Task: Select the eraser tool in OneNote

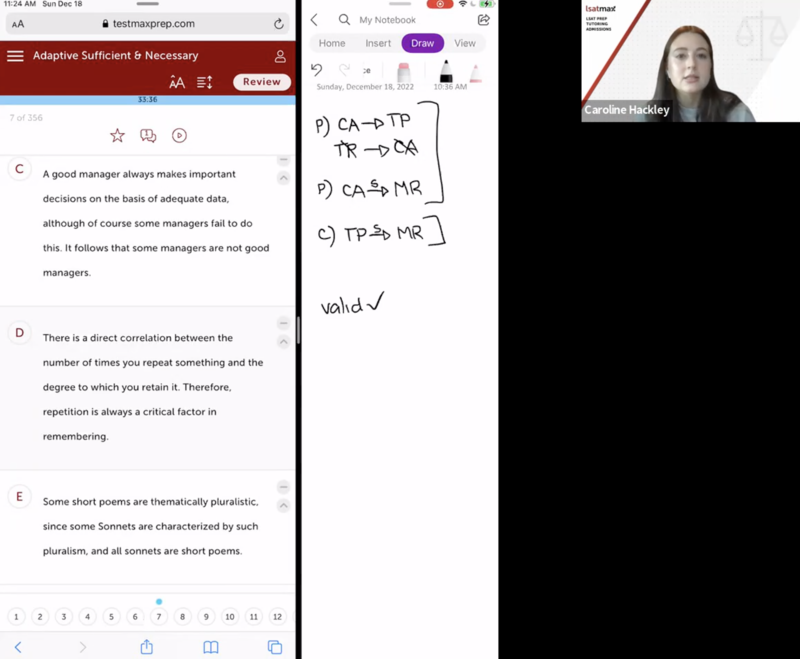Action: (404, 72)
